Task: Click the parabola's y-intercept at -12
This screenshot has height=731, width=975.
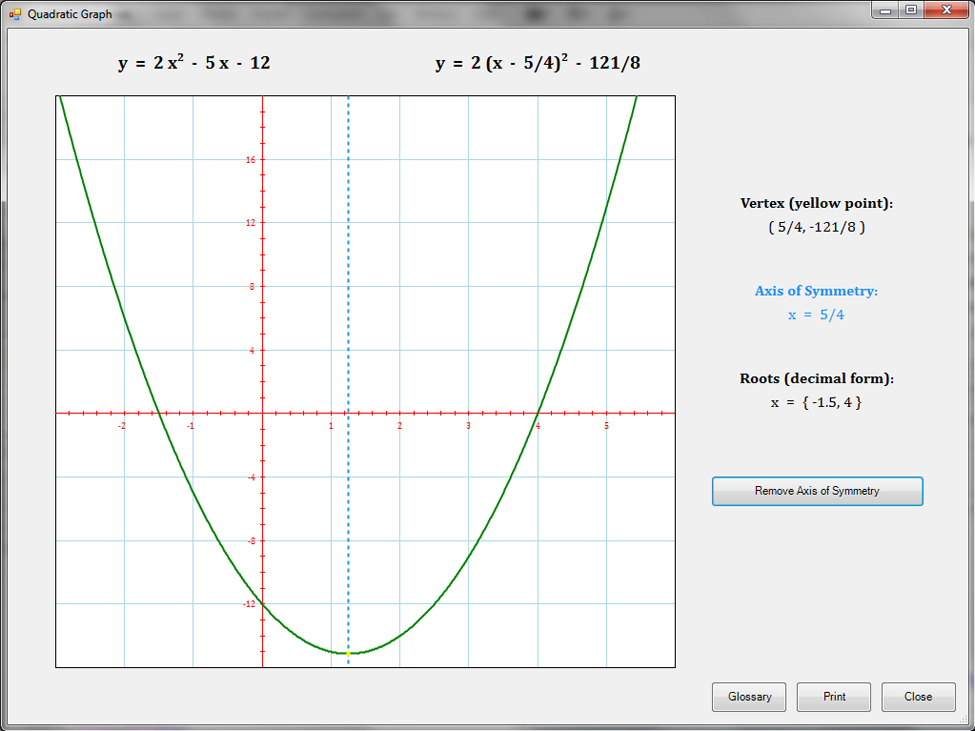Action: pyautogui.click(x=262, y=603)
